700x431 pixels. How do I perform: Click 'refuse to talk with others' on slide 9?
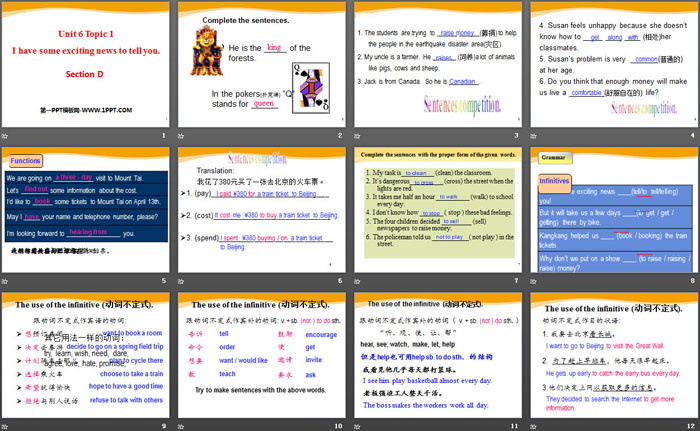(126, 400)
